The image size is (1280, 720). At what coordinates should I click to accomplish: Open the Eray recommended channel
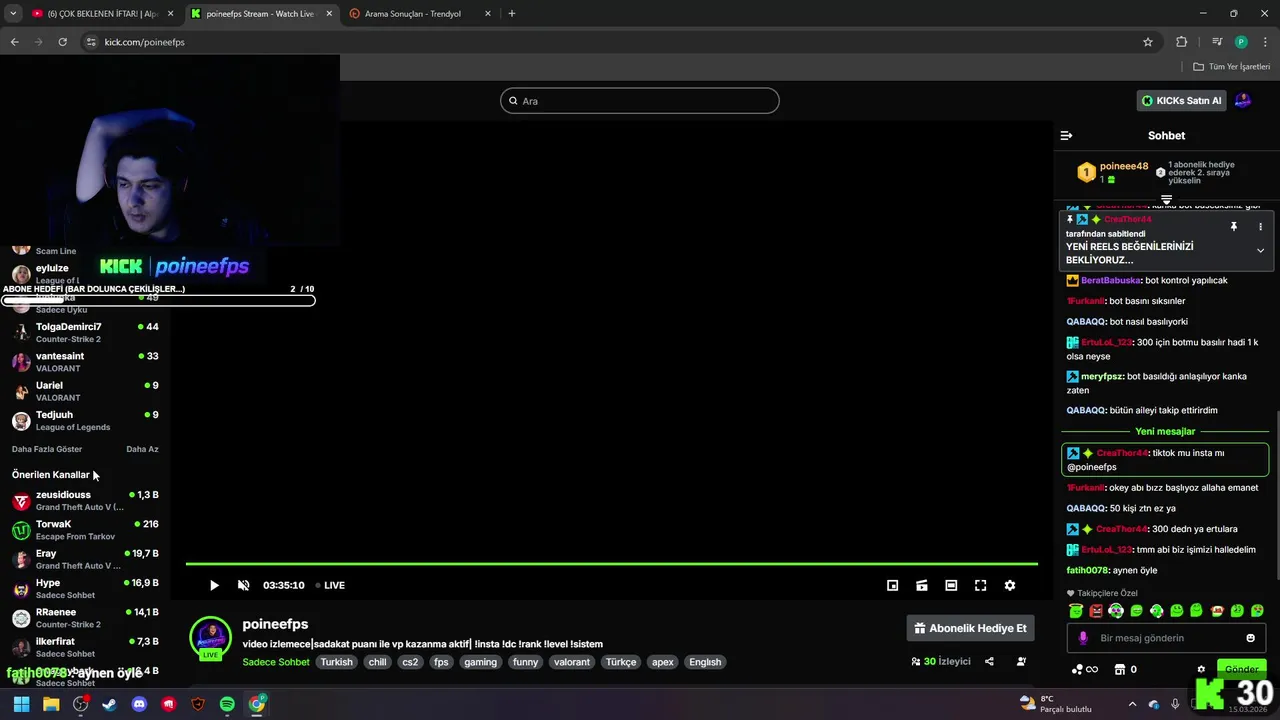pyautogui.click(x=85, y=559)
